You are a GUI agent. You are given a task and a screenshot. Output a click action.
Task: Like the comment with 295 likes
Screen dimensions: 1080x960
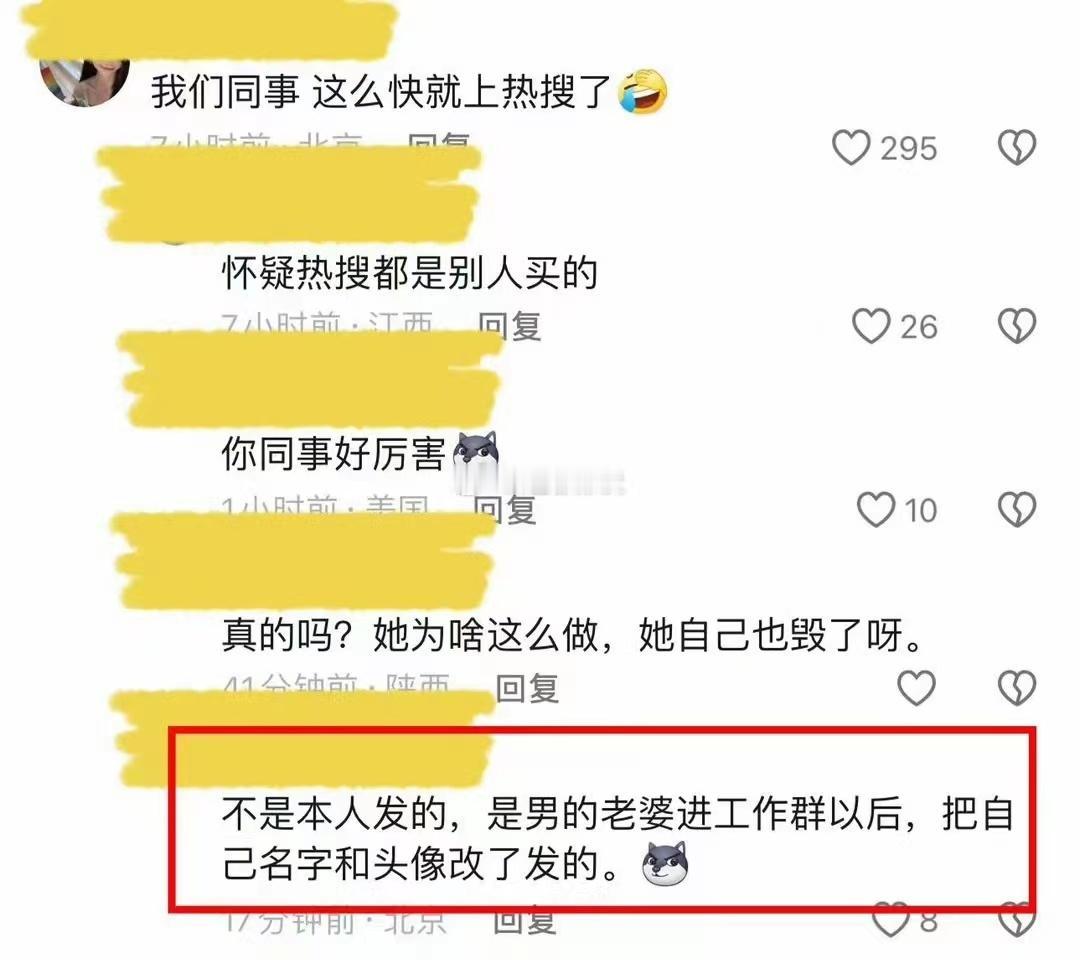tap(851, 147)
